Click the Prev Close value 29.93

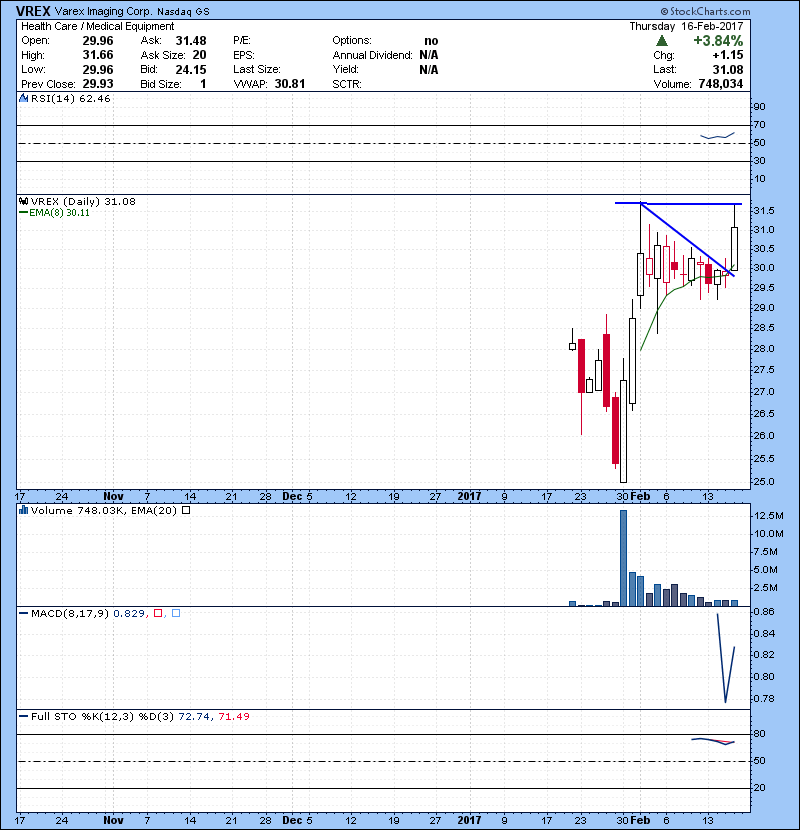pyautogui.click(x=98, y=84)
